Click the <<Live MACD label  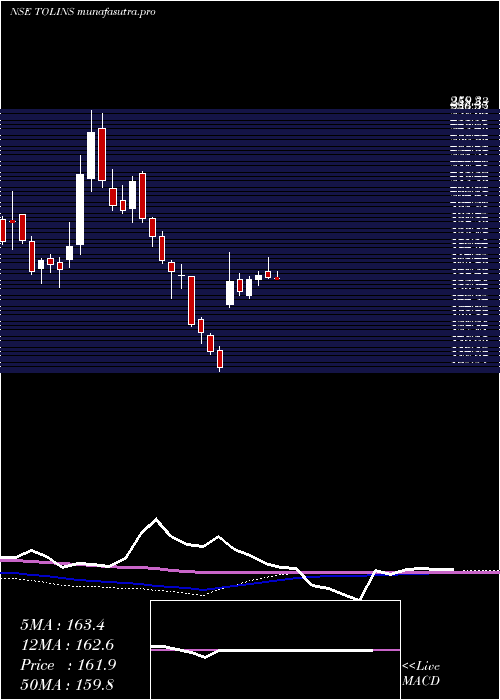pos(421,674)
